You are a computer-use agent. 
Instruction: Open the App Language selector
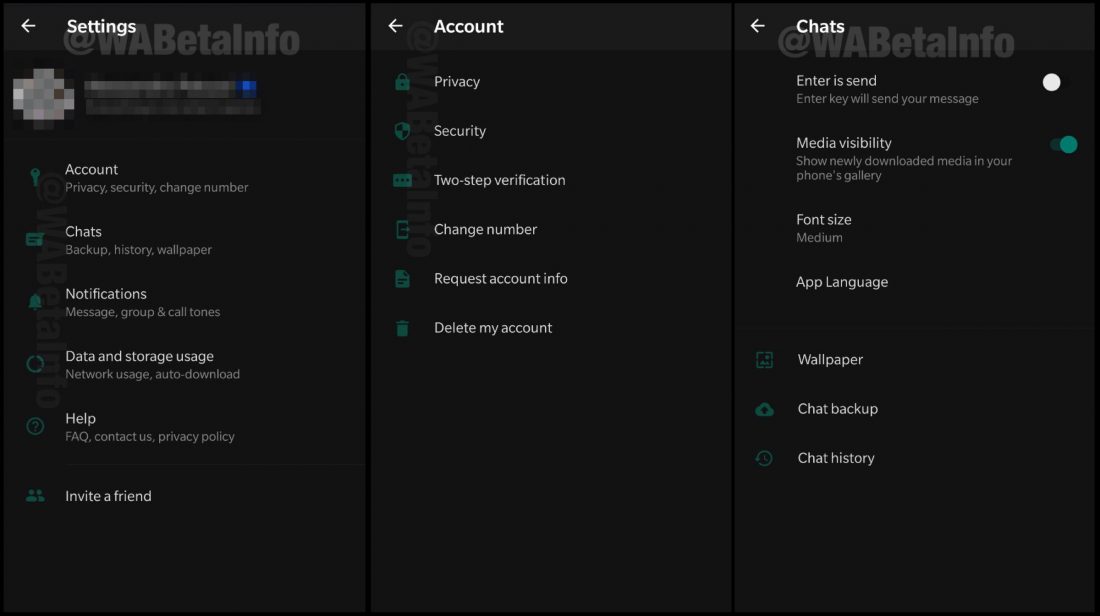coord(841,282)
